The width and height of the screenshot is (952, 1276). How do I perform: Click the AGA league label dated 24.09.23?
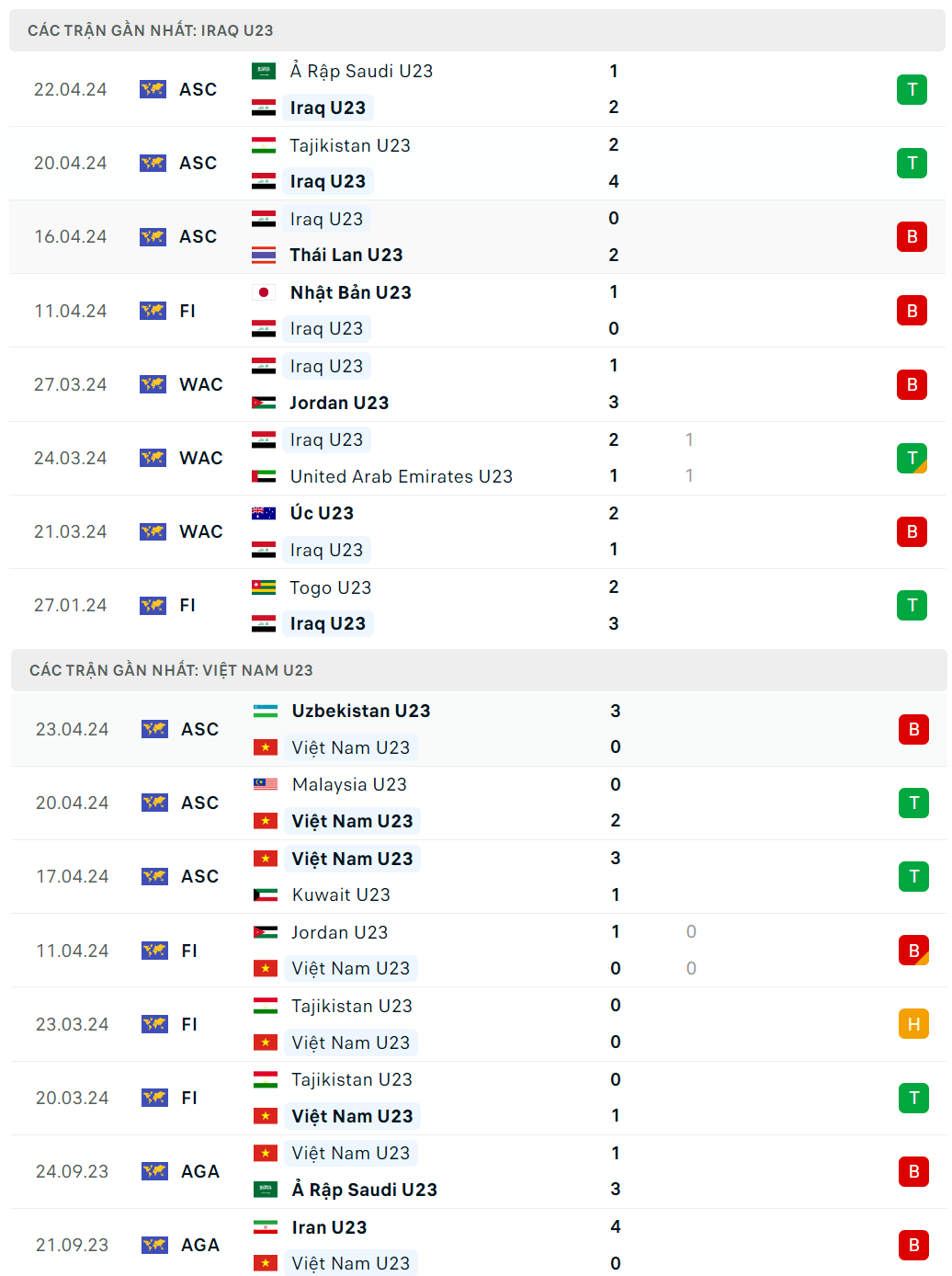[200, 1171]
